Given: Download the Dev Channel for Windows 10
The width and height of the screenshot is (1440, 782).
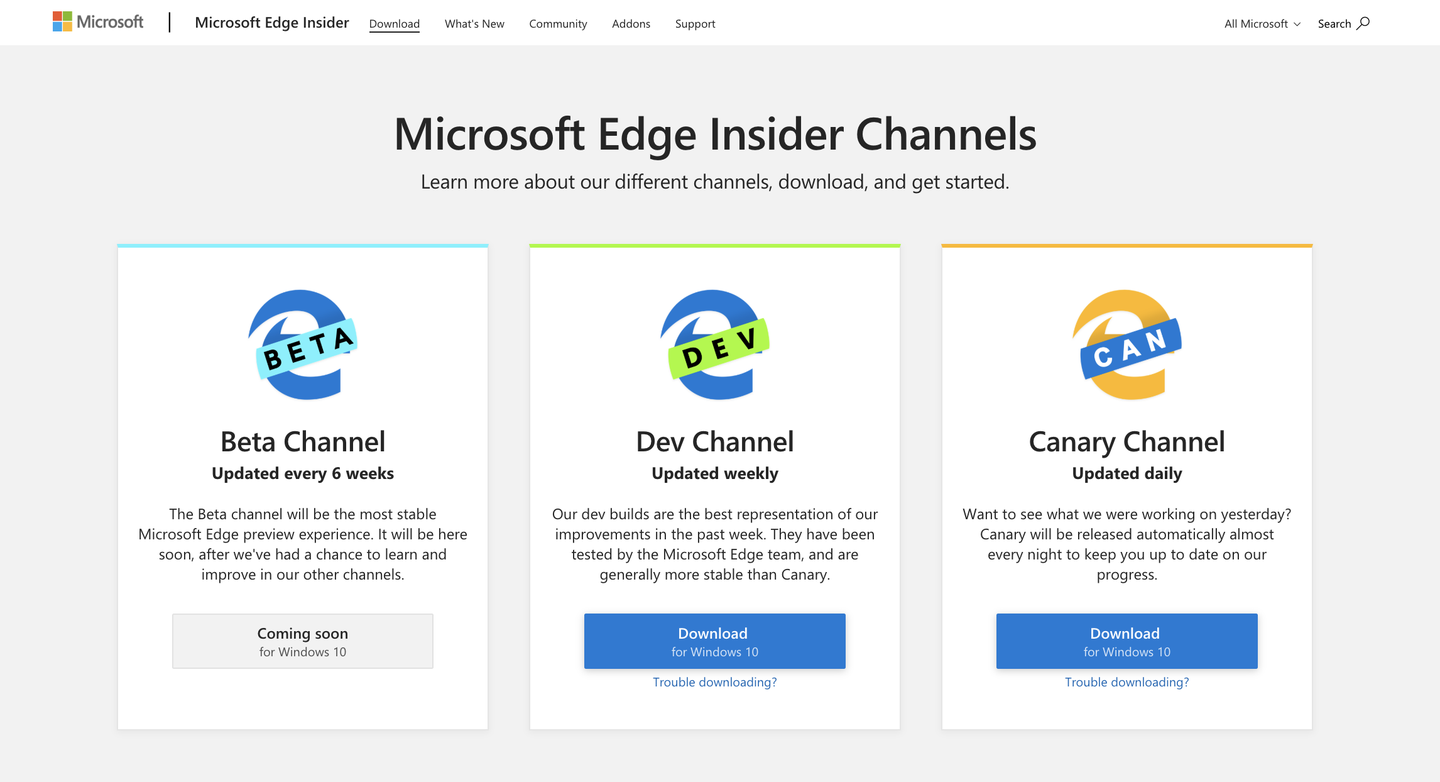Looking at the screenshot, I should point(715,641).
